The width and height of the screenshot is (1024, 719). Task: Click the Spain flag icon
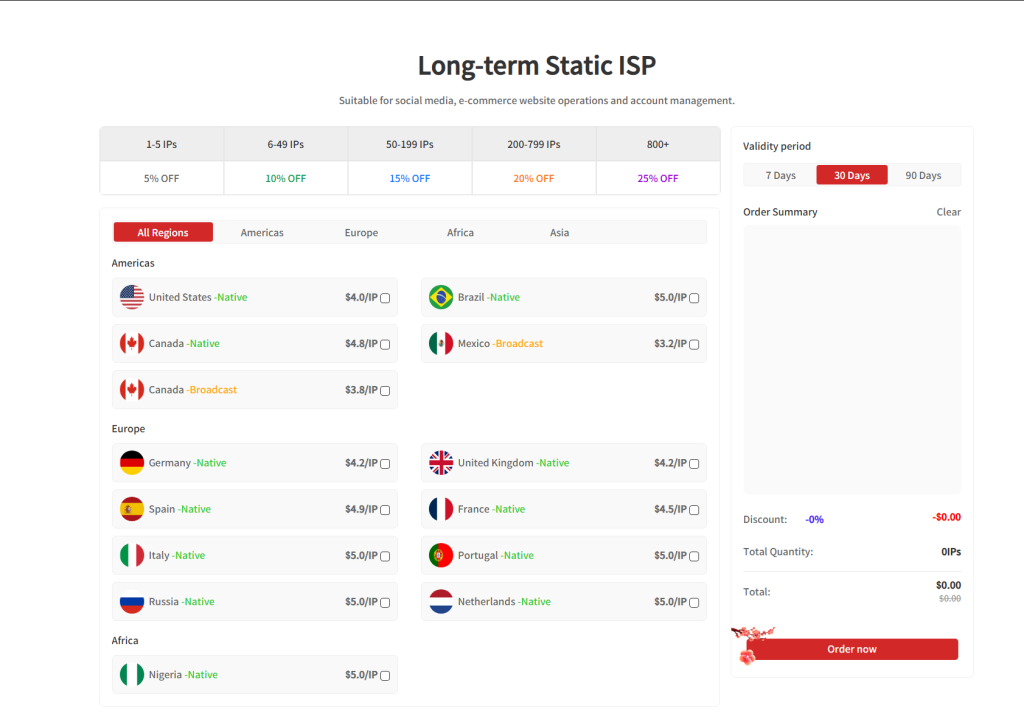click(131, 509)
